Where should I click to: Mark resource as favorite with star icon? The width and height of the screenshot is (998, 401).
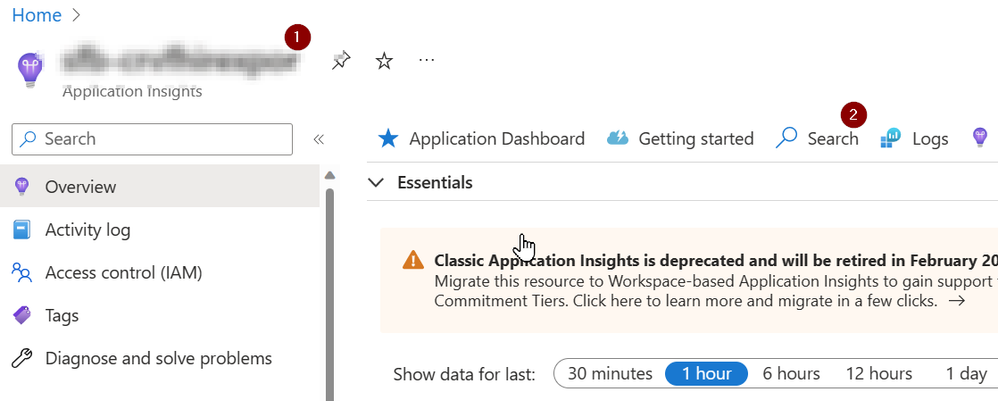384,61
